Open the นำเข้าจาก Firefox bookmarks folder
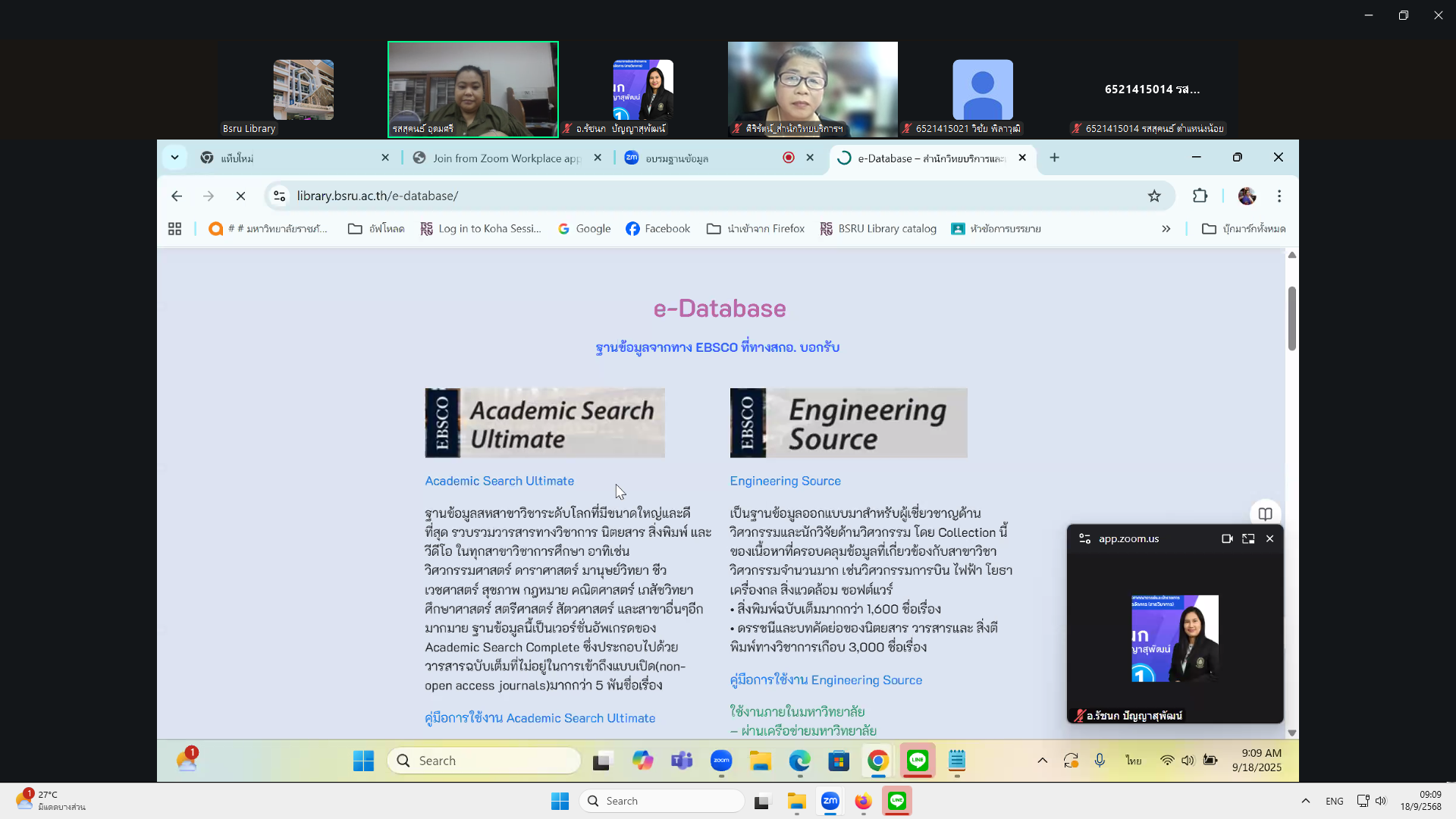Viewport: 1456px width, 819px height. coord(755,229)
